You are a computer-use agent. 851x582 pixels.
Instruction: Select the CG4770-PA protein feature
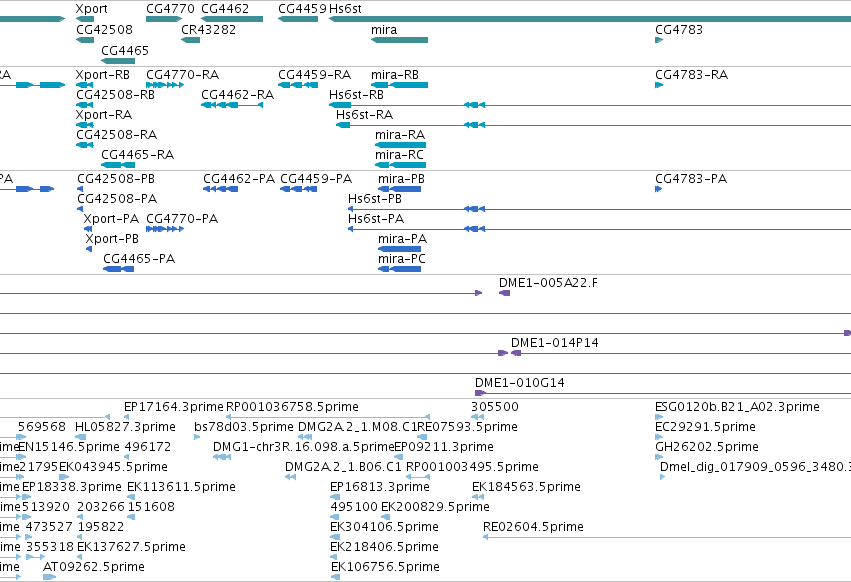[165, 229]
